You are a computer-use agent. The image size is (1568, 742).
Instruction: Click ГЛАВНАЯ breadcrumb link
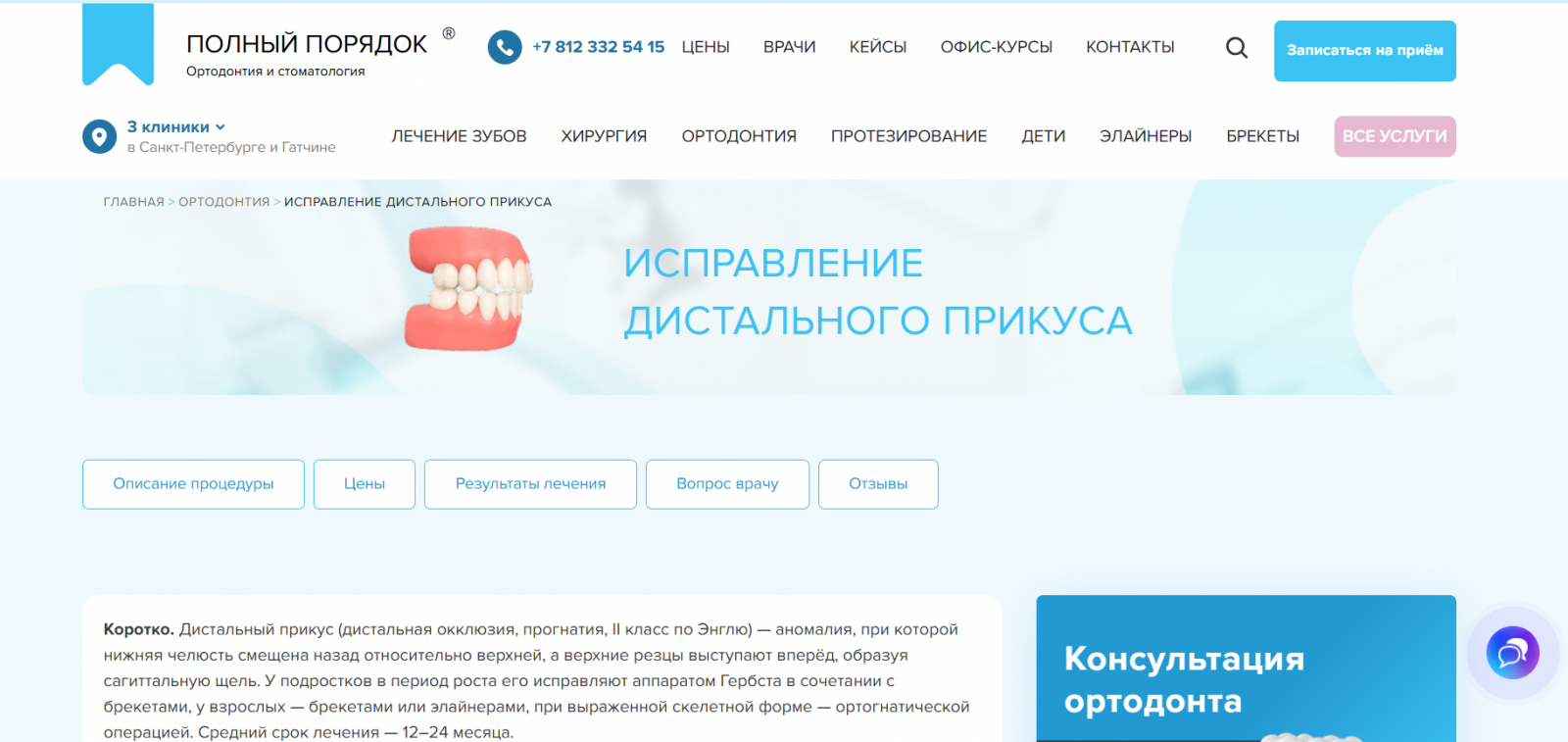pyautogui.click(x=133, y=202)
